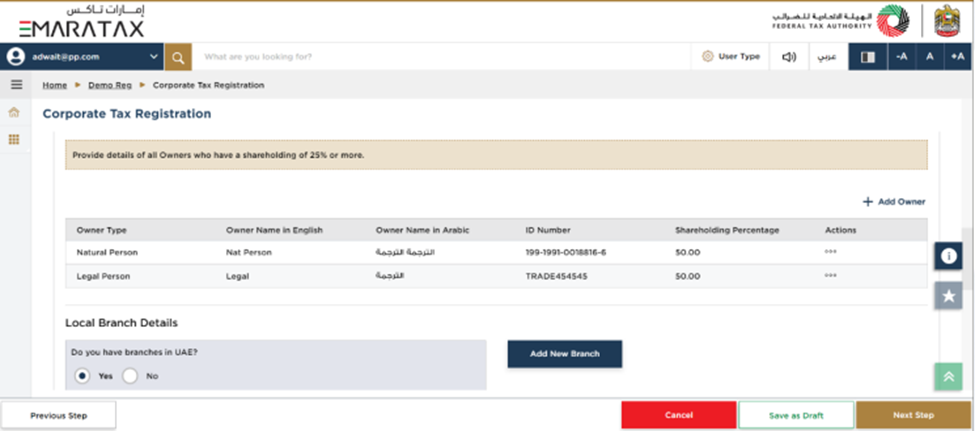Select Yes for branches in UAE

click(x=83, y=375)
